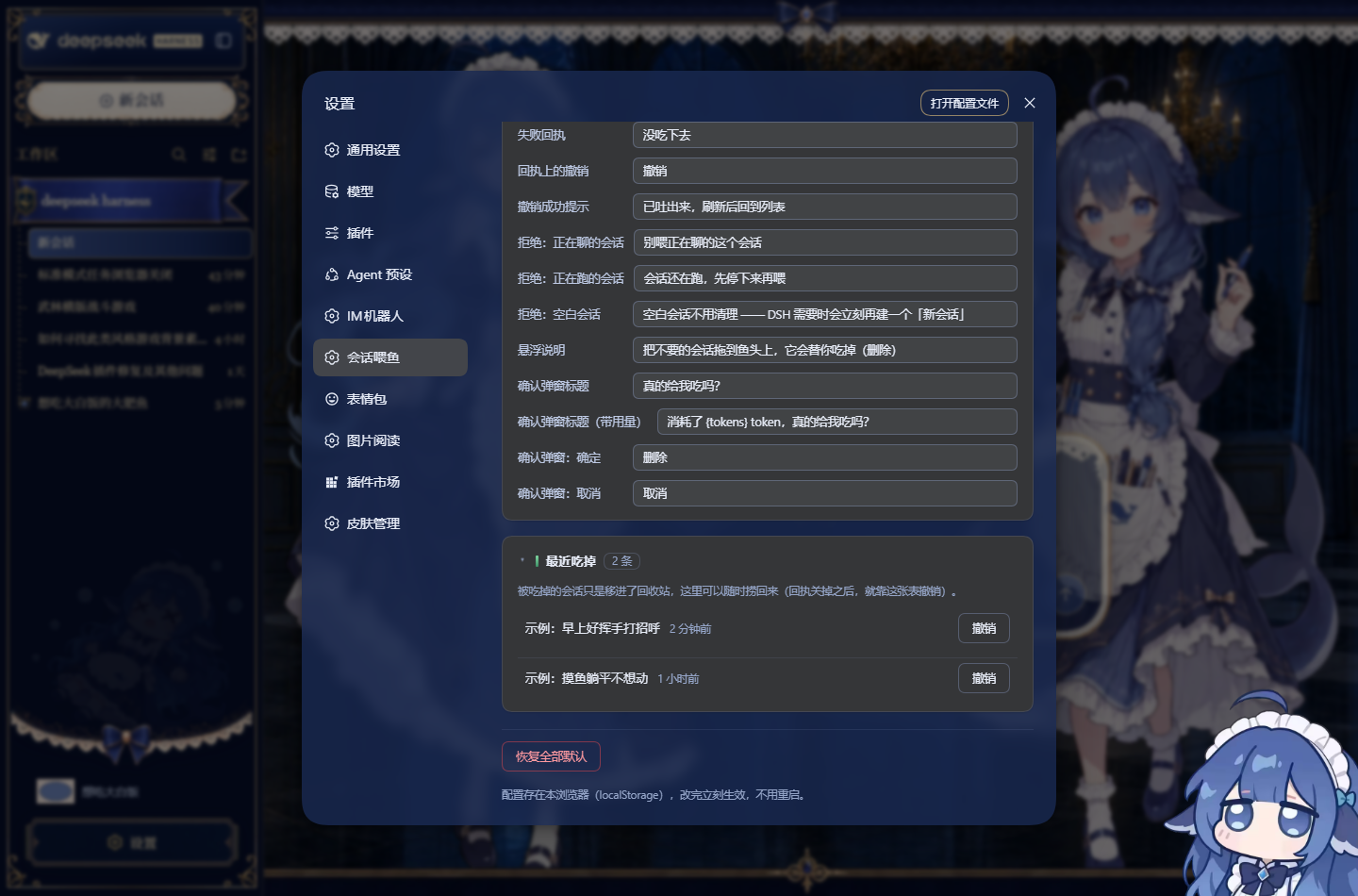Select the text 示例：摸鱼躺平不想动
This screenshot has width=1358, height=896.
[x=587, y=678]
